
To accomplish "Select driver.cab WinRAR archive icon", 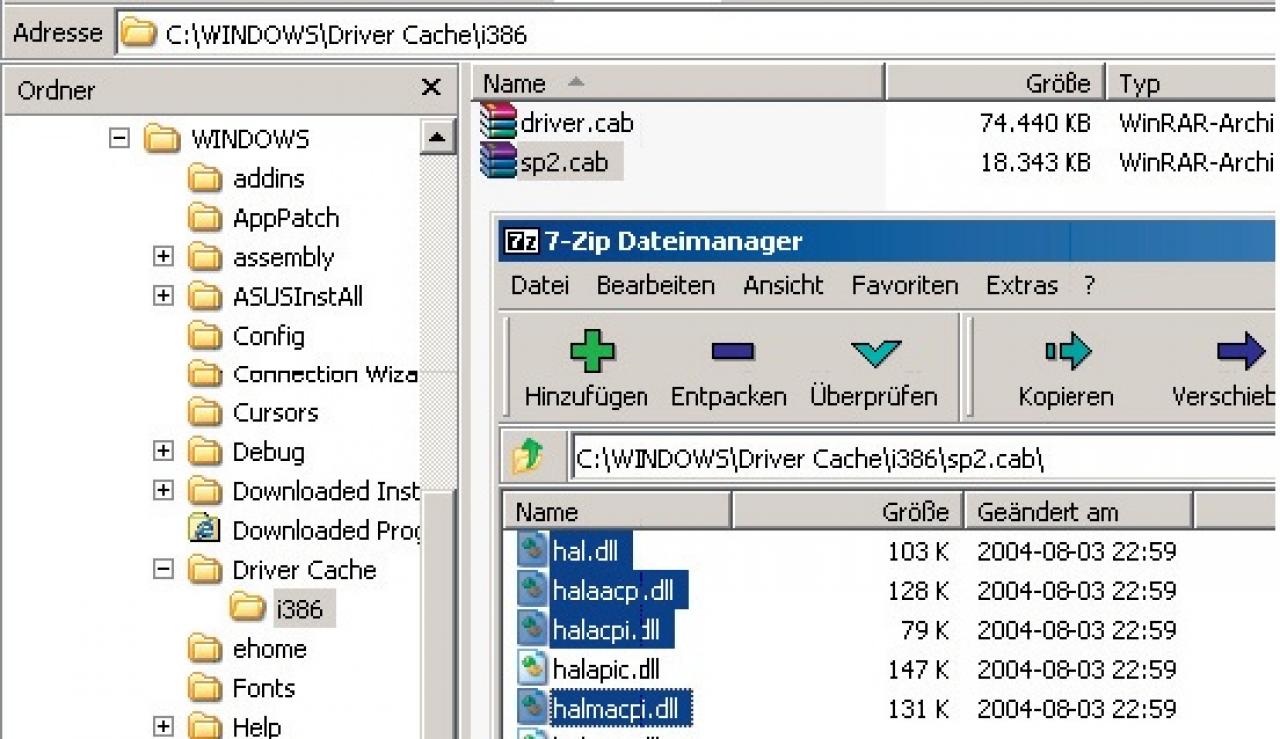I will coord(498,121).
